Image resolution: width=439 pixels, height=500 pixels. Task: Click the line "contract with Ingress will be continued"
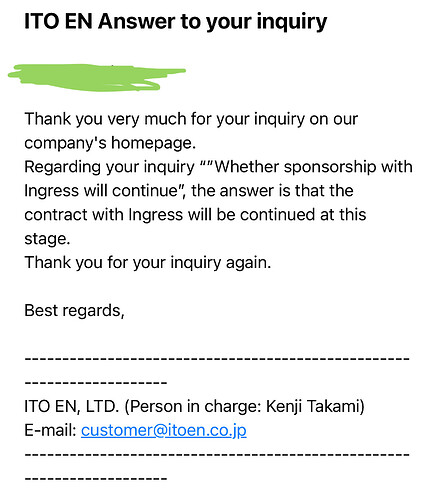click(x=195, y=215)
